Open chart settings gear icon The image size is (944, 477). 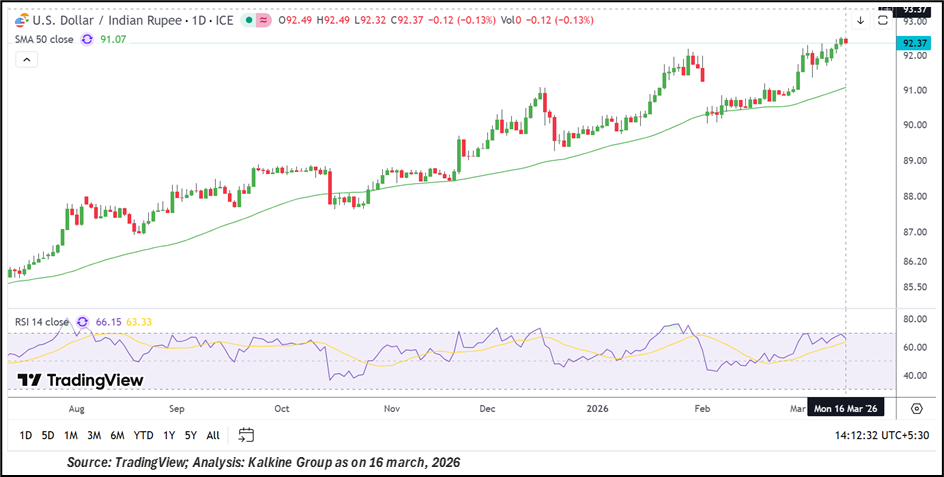coord(916,408)
